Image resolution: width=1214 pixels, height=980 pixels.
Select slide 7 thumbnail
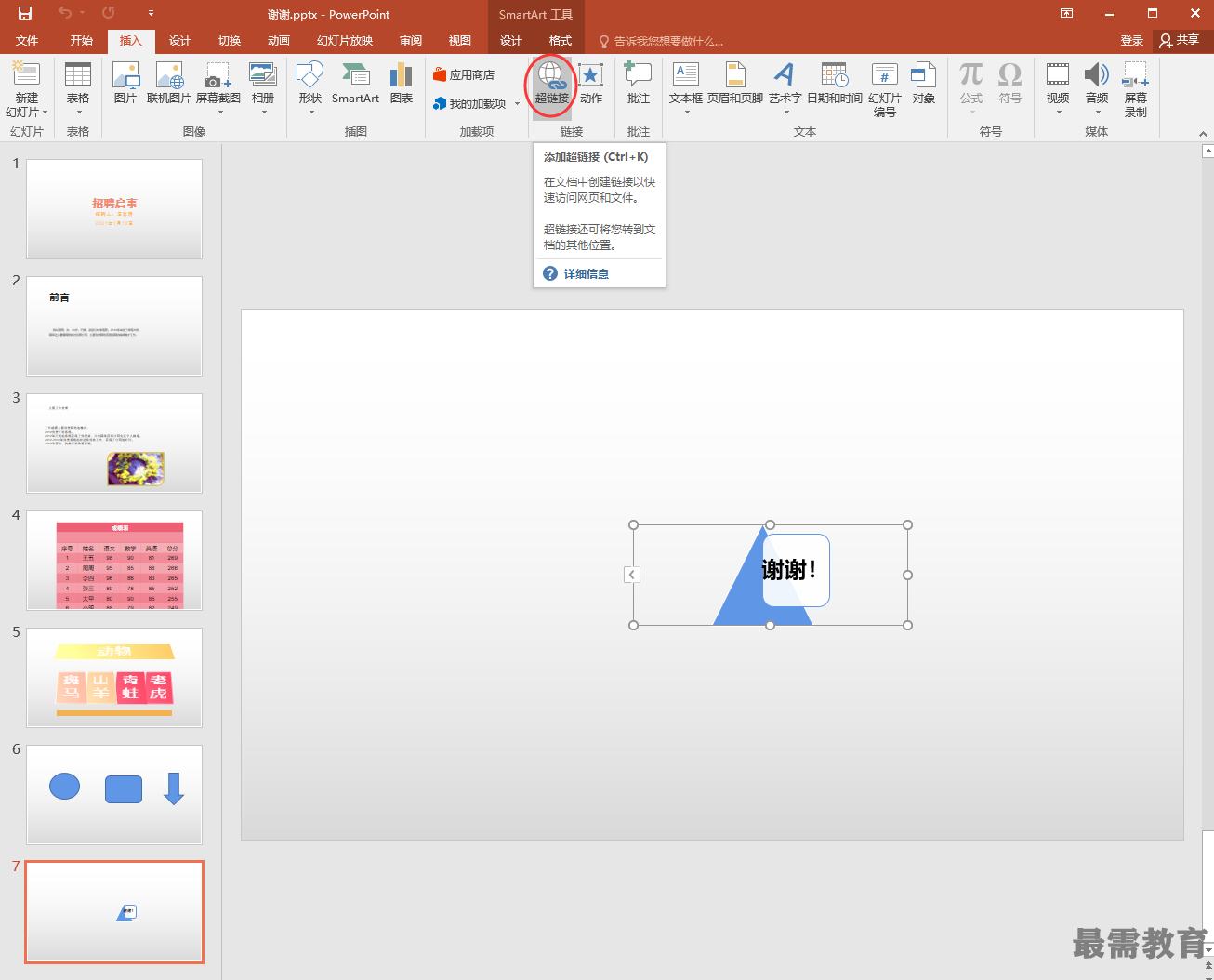(114, 912)
